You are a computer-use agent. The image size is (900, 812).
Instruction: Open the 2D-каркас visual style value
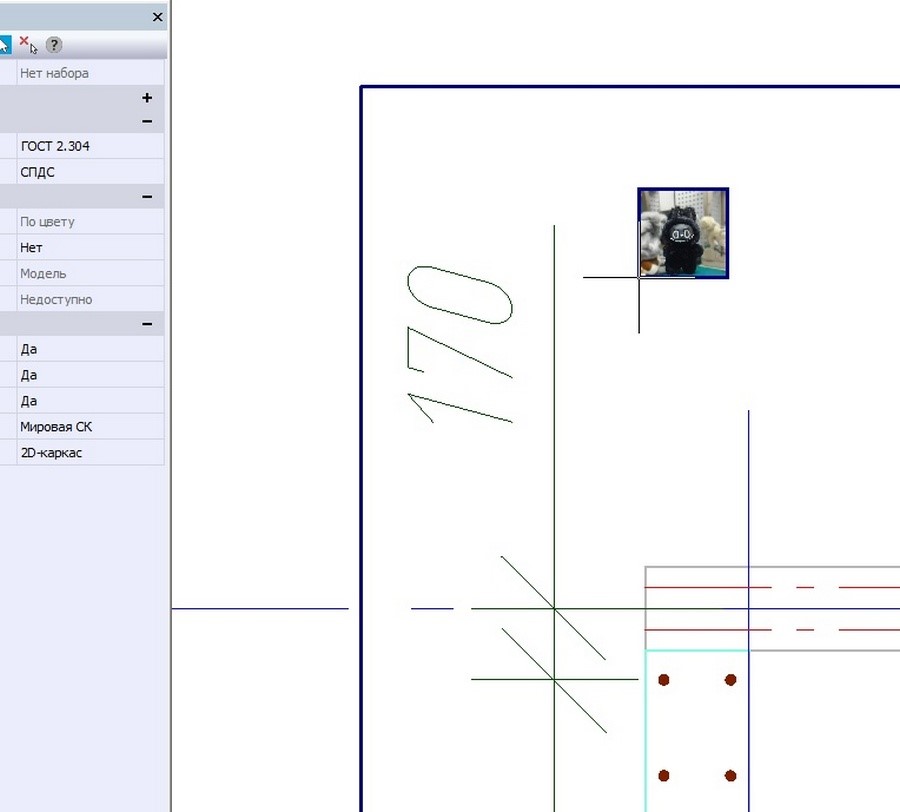(90, 453)
